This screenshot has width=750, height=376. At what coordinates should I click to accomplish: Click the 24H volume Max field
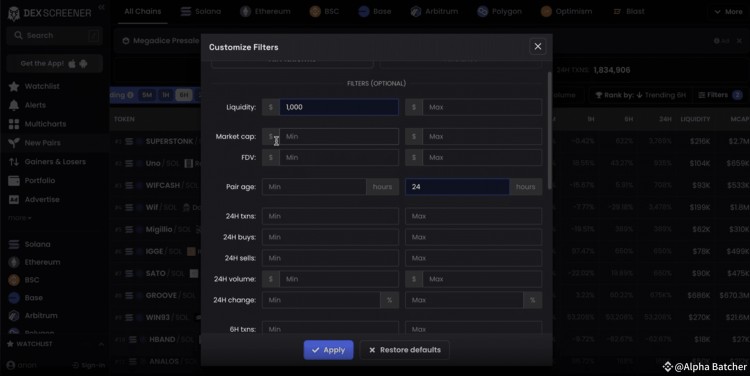pos(482,279)
